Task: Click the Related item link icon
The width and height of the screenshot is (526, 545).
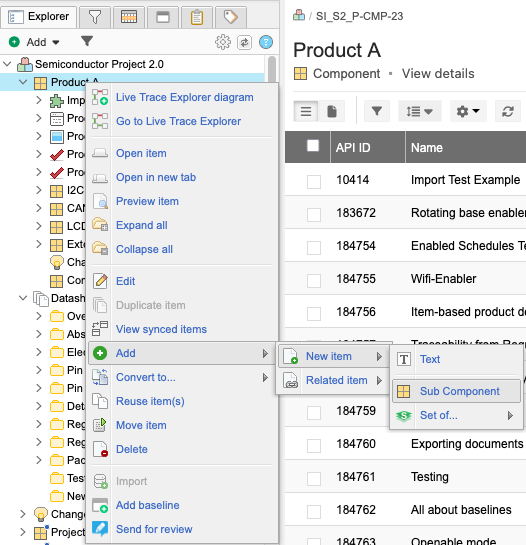Action: tap(290, 380)
